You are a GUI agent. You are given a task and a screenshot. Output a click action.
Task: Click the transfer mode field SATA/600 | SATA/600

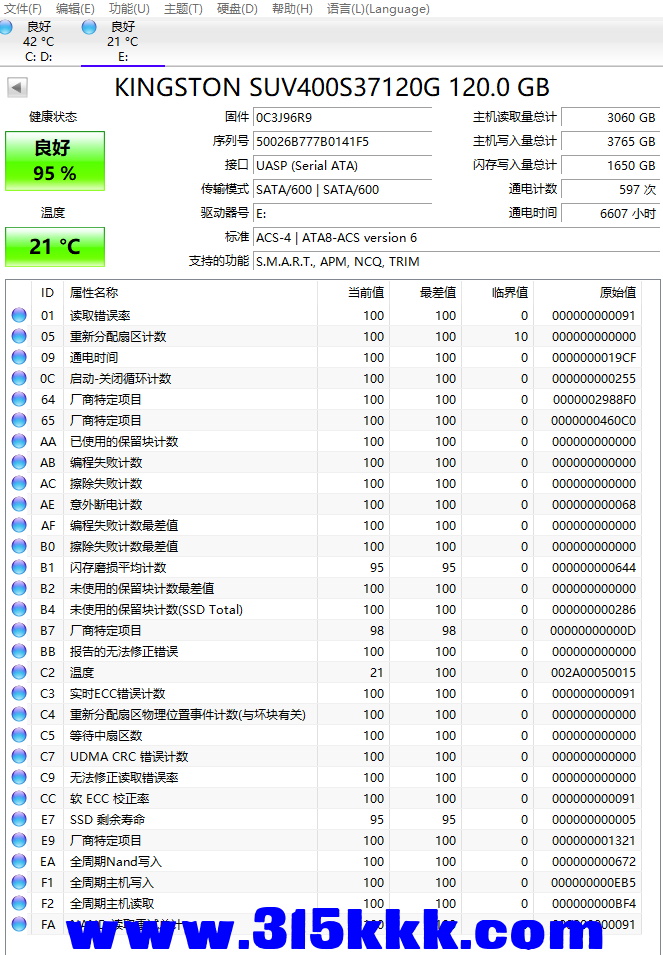(342, 189)
